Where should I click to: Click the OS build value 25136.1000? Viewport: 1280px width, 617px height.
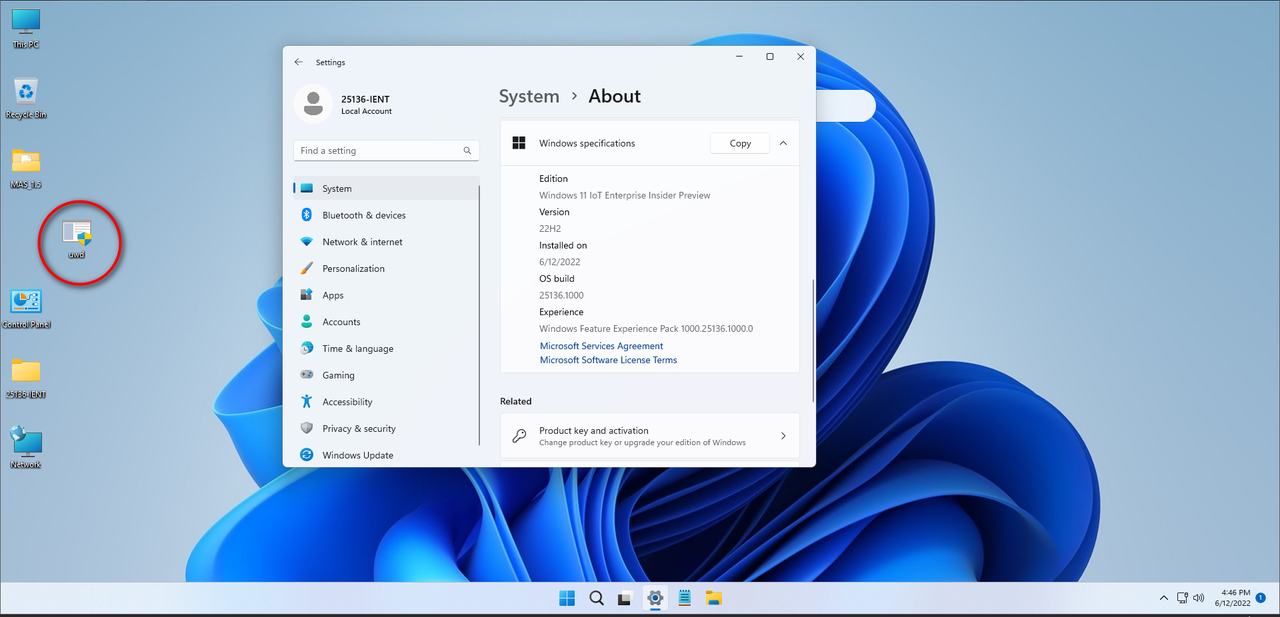(561, 295)
